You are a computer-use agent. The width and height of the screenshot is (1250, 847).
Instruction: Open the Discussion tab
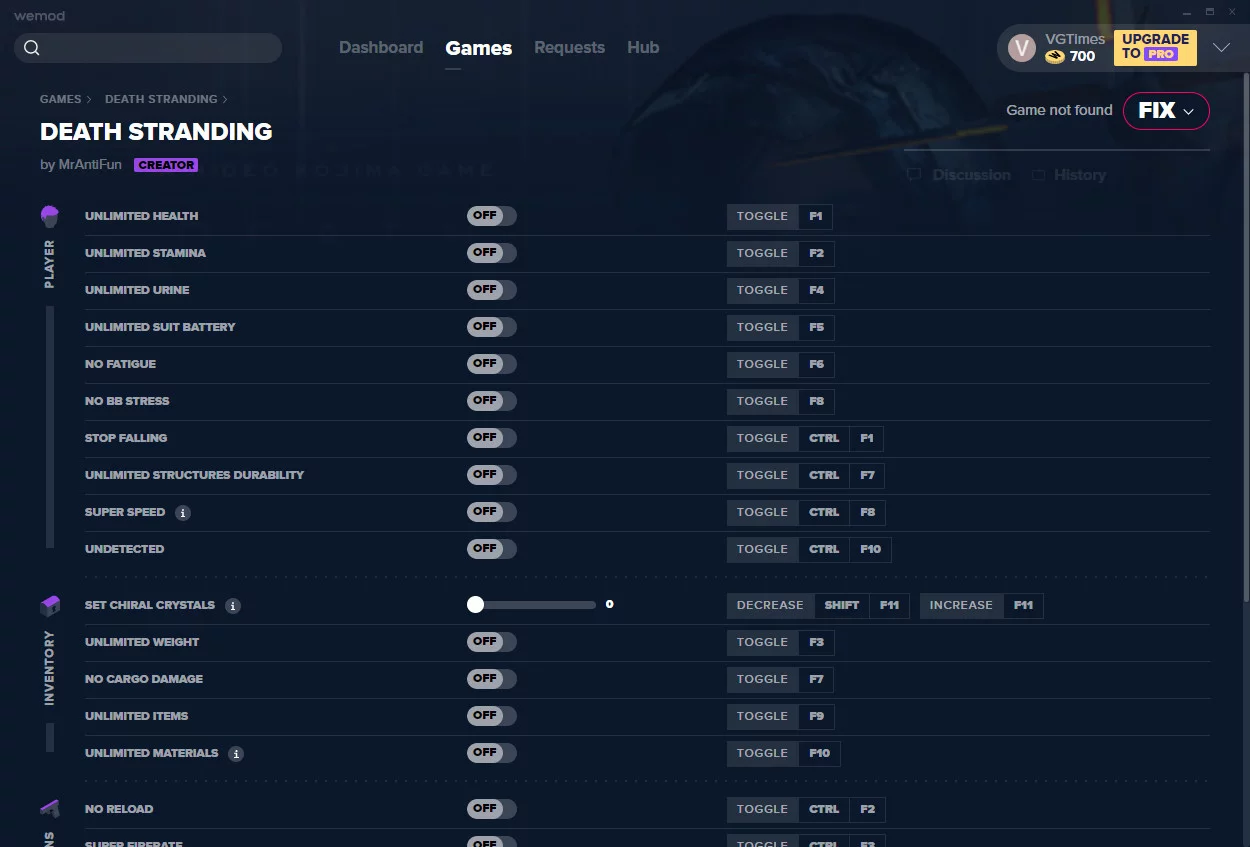pyautogui.click(x=959, y=175)
